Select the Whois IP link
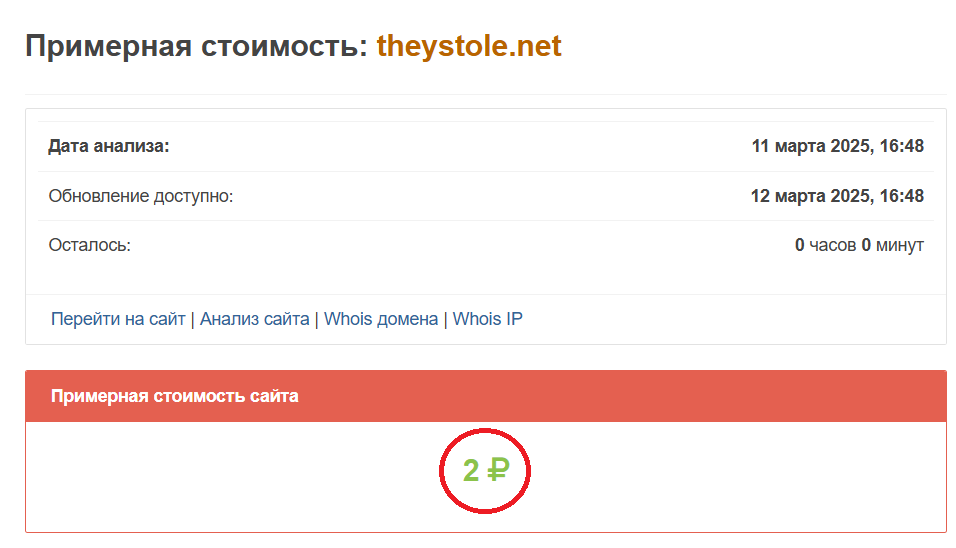Image resolution: width=956 pixels, height=548 pixels. [488, 320]
